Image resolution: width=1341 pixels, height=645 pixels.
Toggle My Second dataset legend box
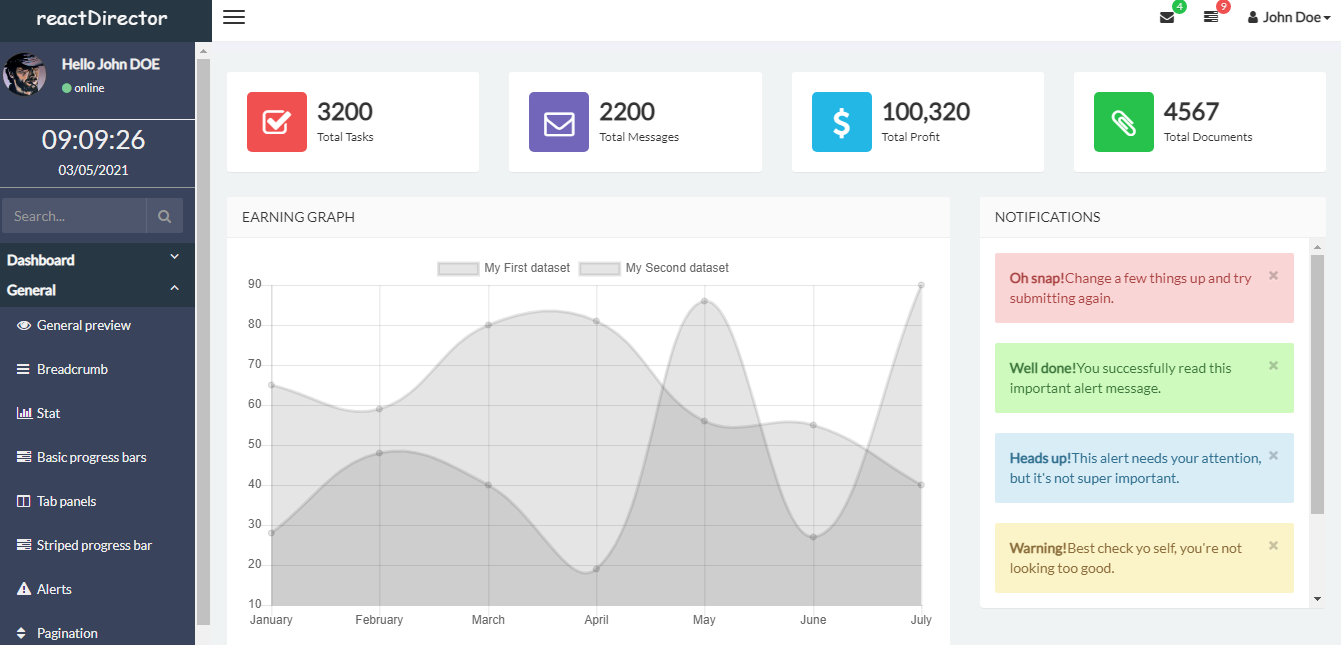[x=600, y=268]
